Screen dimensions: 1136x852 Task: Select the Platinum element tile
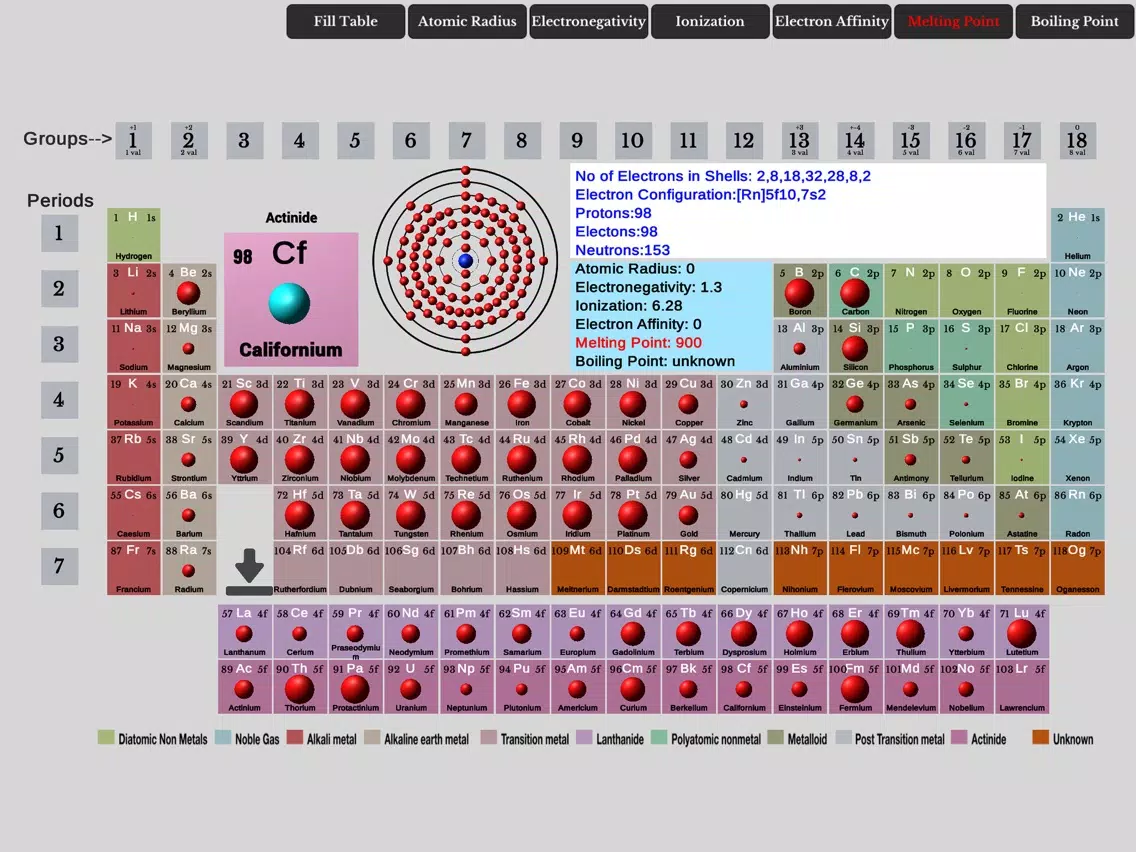[x=633, y=513]
